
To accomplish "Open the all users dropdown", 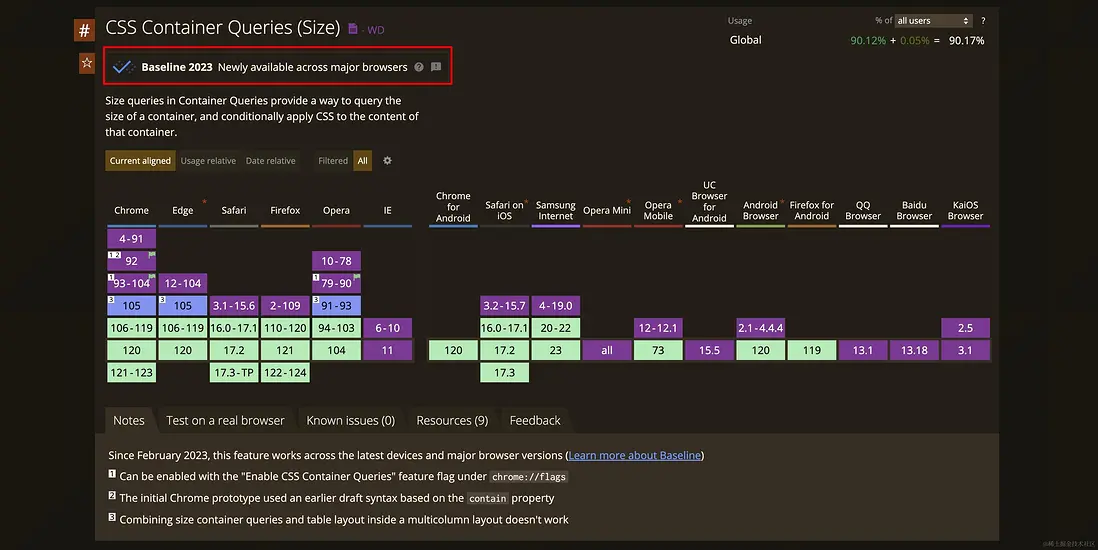I will tap(934, 20).
